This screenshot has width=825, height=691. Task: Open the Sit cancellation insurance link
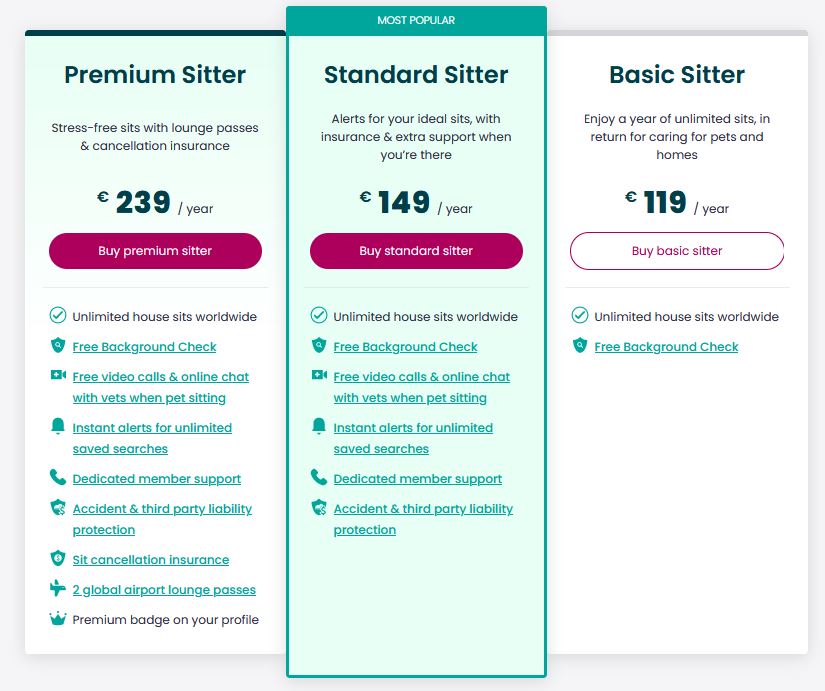151,560
